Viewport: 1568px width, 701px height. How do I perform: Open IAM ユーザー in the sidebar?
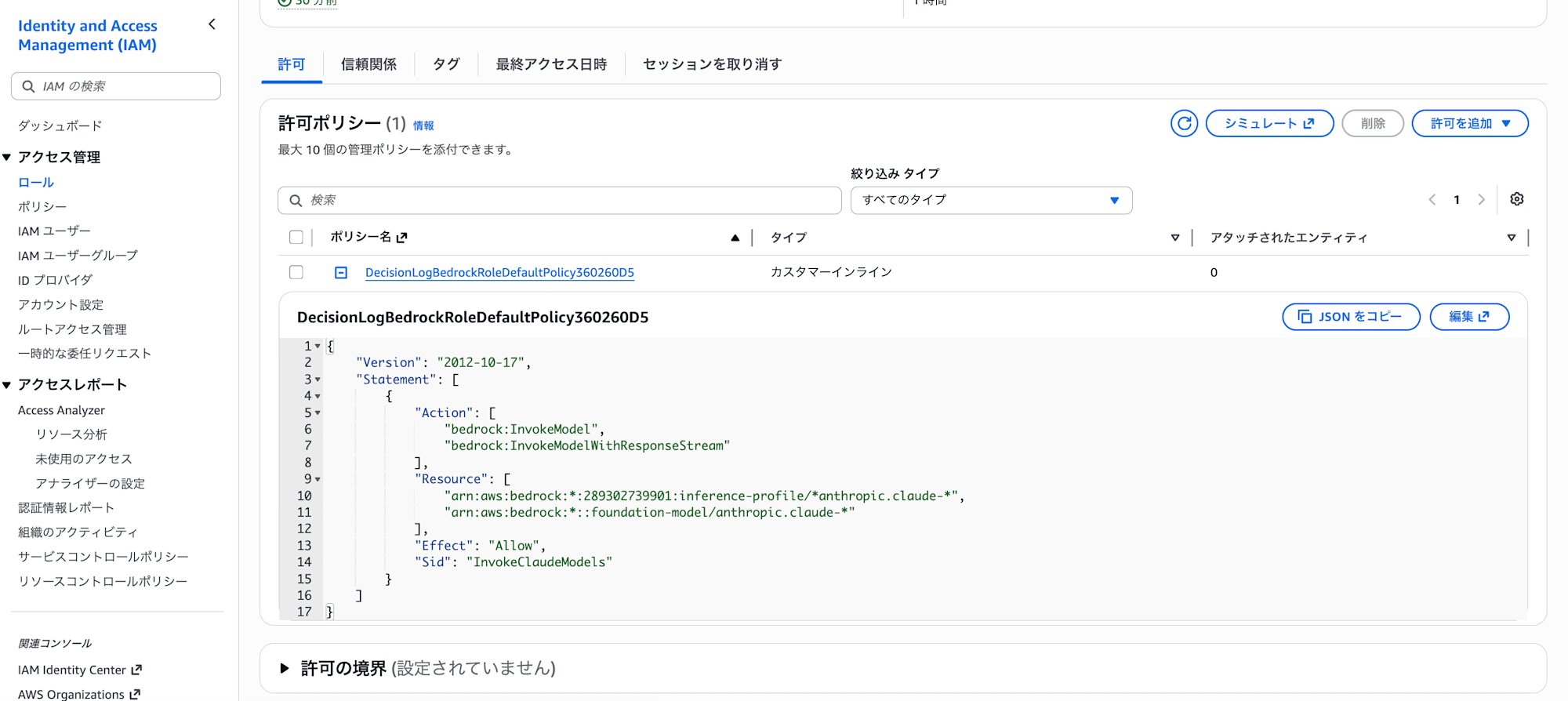tap(54, 231)
